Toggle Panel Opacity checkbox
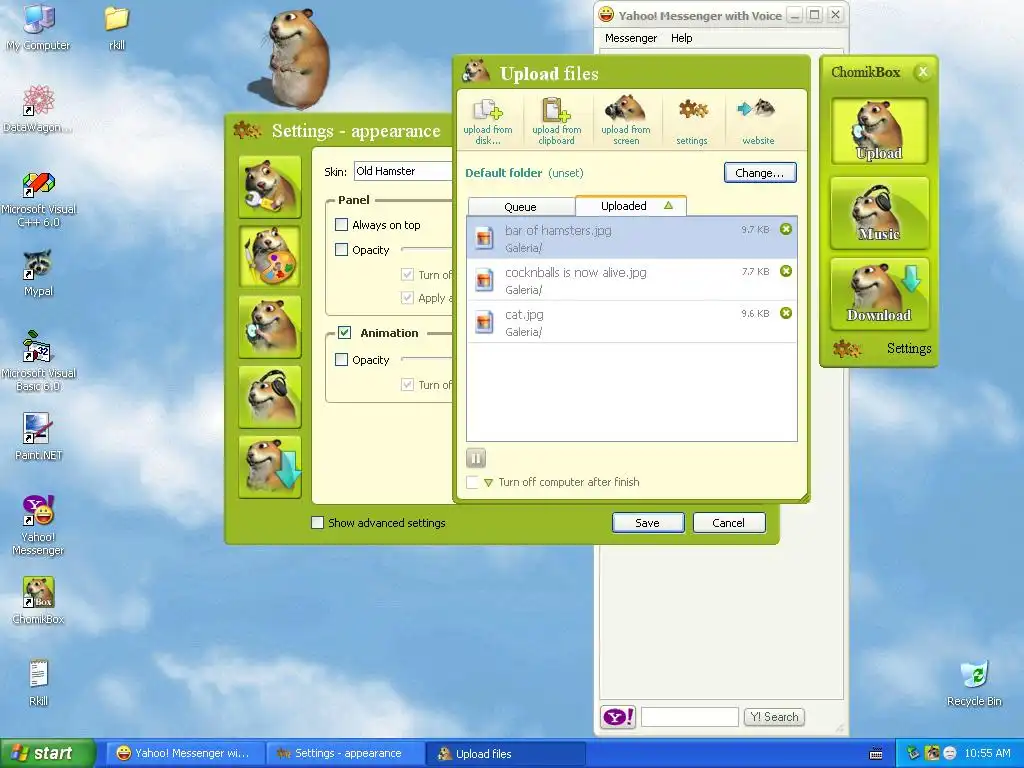 coord(342,249)
